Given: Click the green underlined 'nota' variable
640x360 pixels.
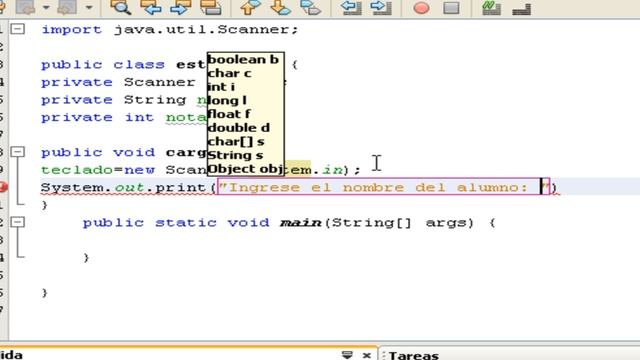Looking at the screenshot, I should [x=186, y=118].
